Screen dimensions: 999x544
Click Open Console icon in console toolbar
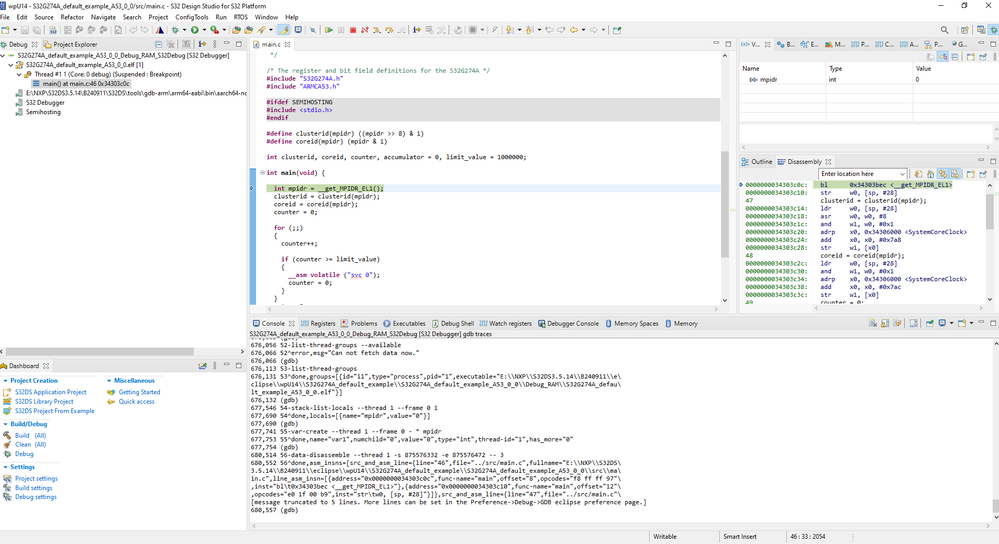click(x=963, y=324)
